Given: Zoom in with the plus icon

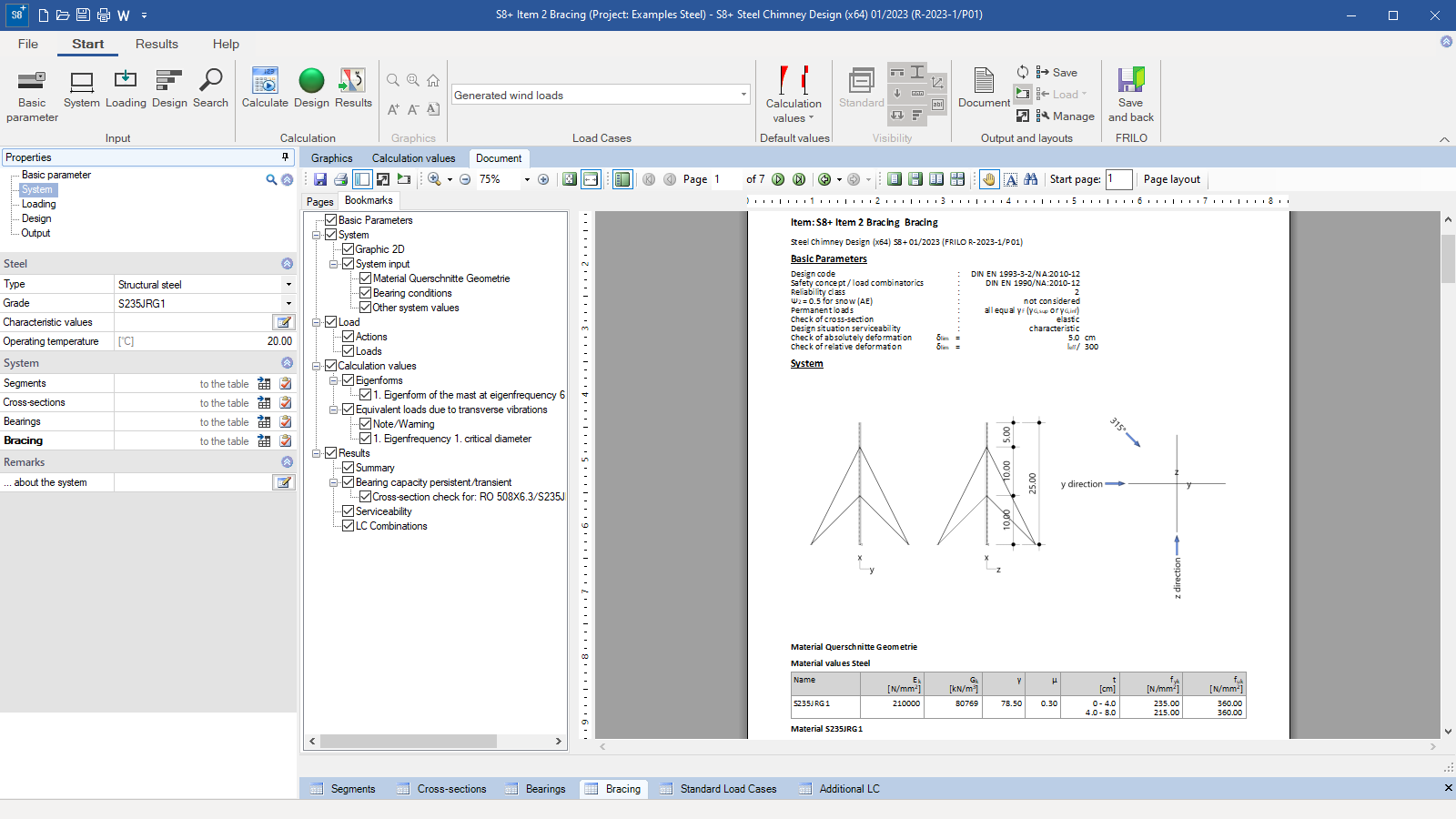Looking at the screenshot, I should click(x=543, y=179).
